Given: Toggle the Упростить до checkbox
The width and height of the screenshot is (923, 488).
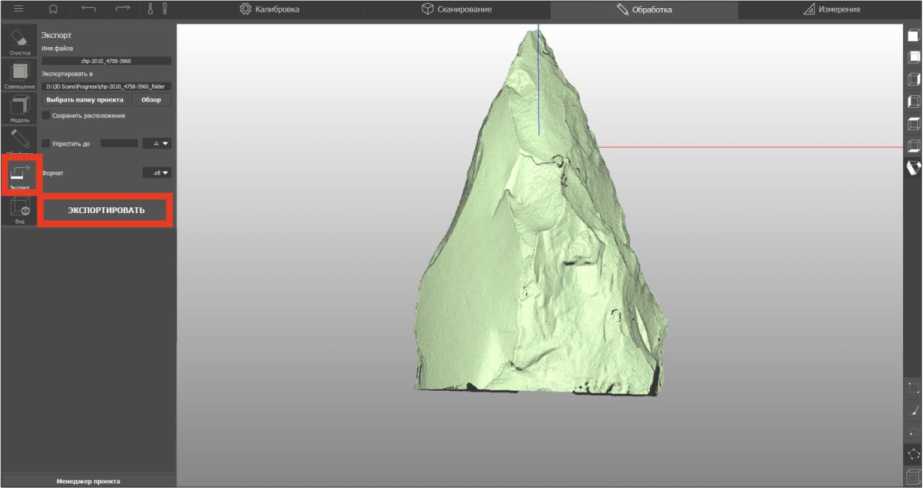Looking at the screenshot, I should coord(46,143).
